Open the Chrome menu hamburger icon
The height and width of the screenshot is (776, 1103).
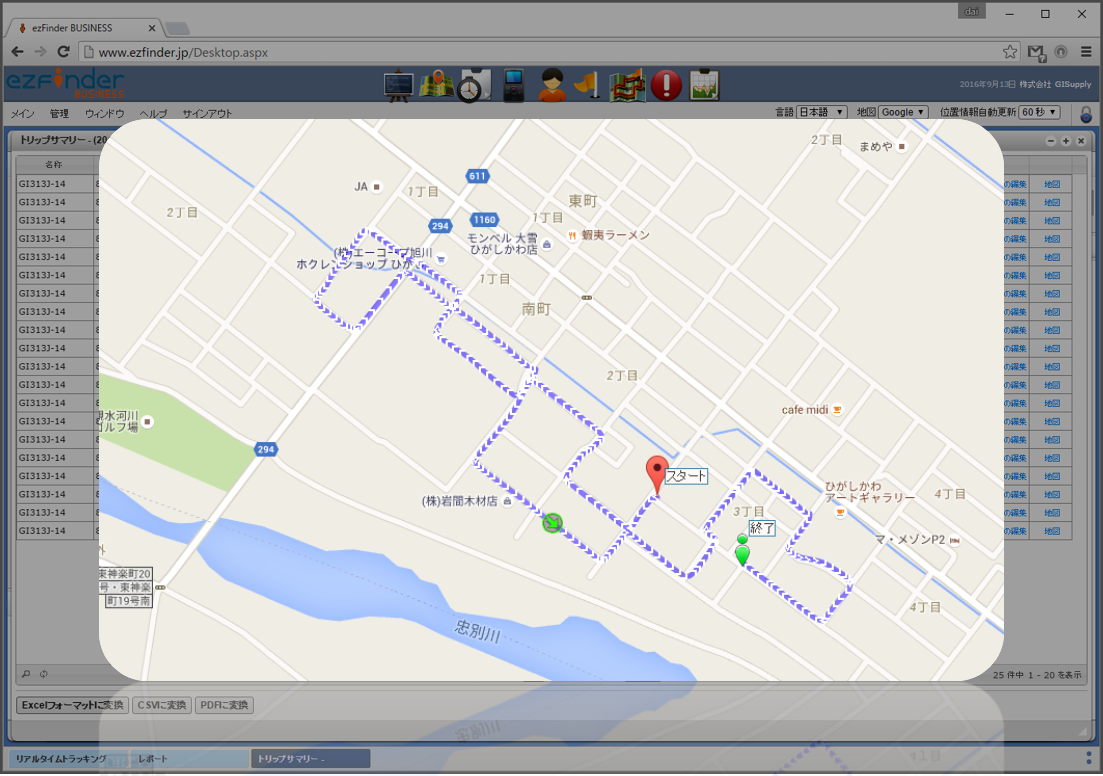coord(1086,52)
